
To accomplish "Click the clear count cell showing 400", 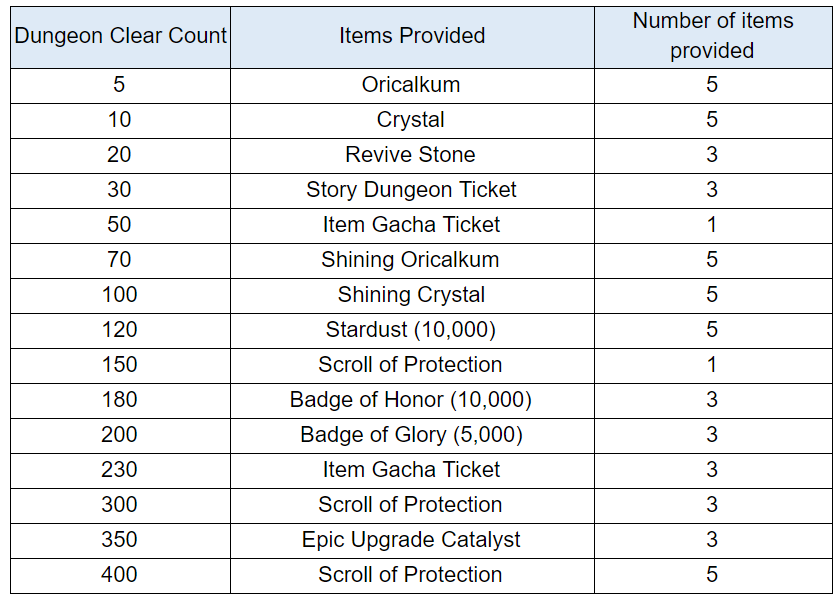I will click(120, 575).
